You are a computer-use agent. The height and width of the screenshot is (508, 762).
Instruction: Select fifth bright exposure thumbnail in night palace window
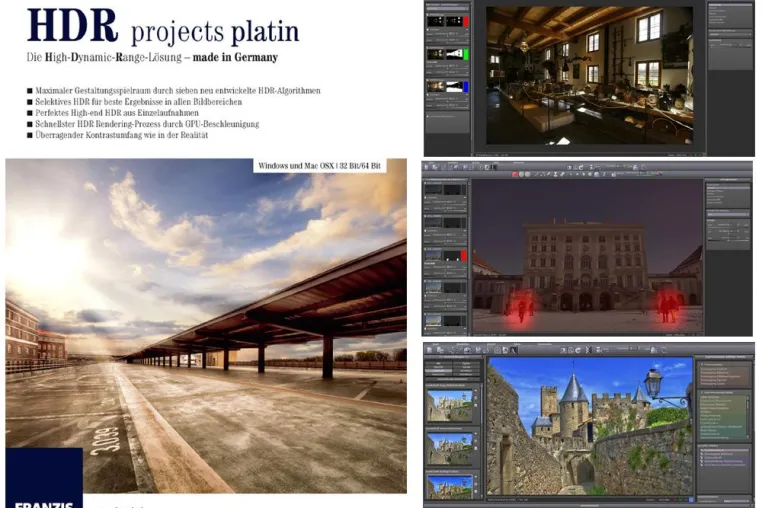[433, 320]
